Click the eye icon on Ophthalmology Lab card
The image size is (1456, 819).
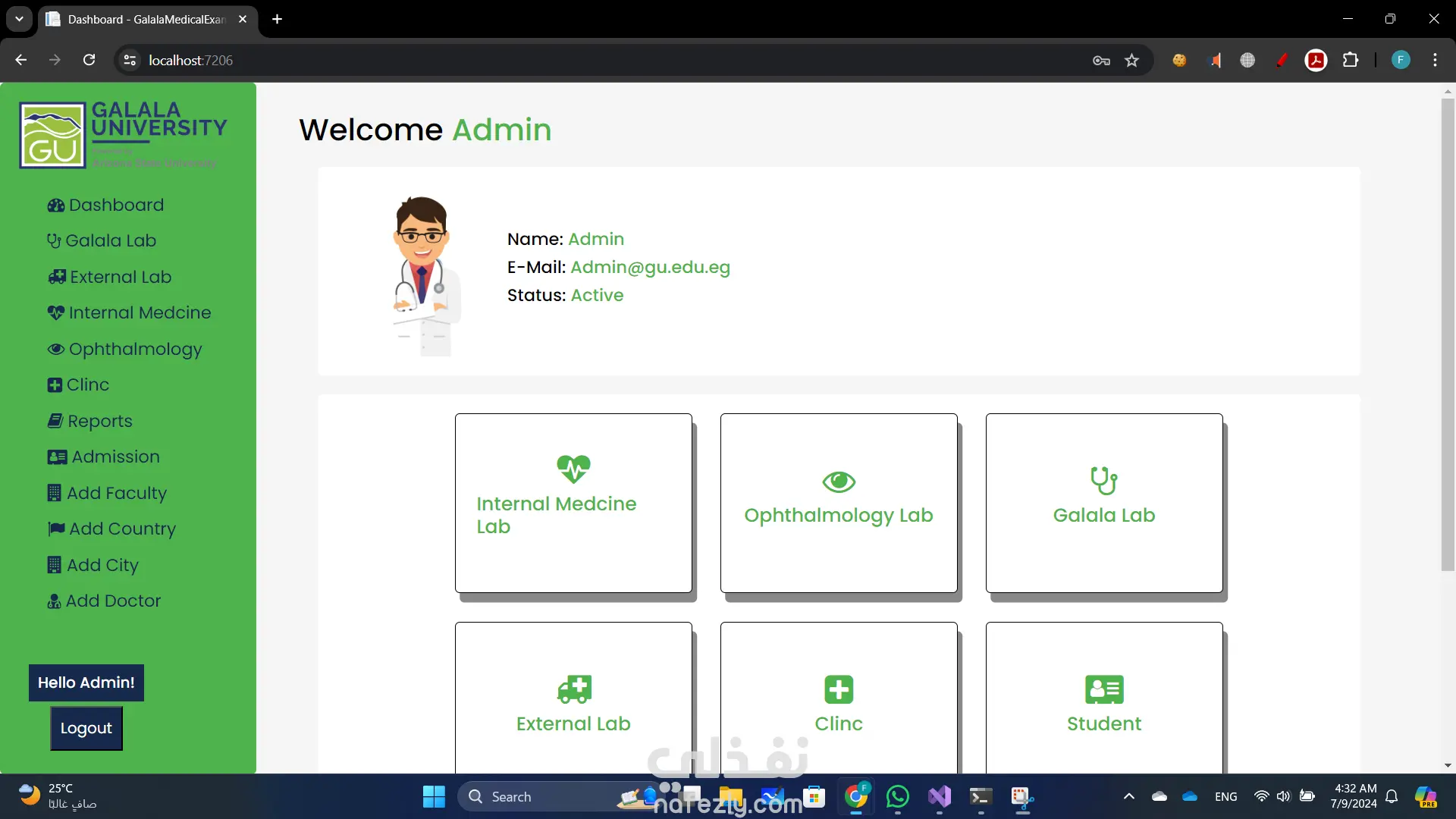pyautogui.click(x=839, y=482)
